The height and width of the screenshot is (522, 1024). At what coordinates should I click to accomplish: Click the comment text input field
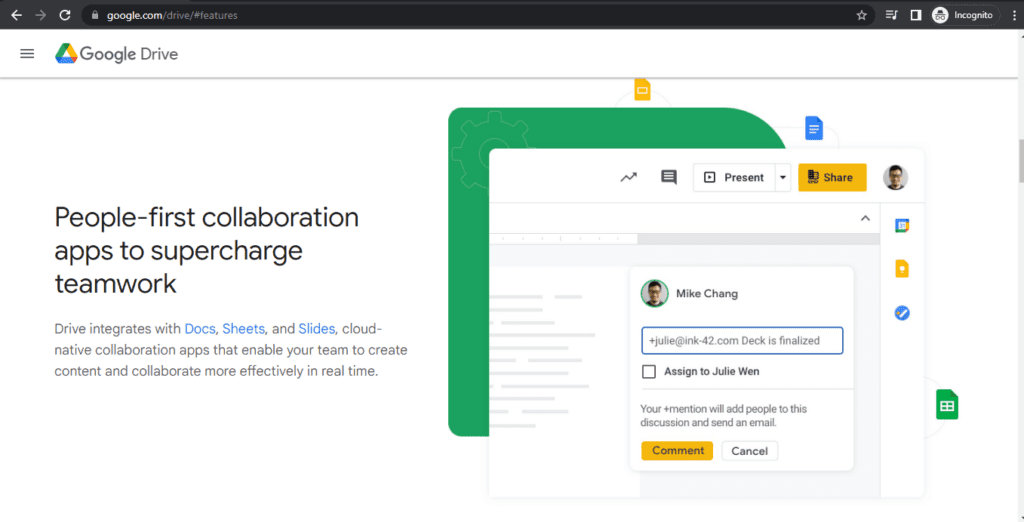pyautogui.click(x=742, y=340)
